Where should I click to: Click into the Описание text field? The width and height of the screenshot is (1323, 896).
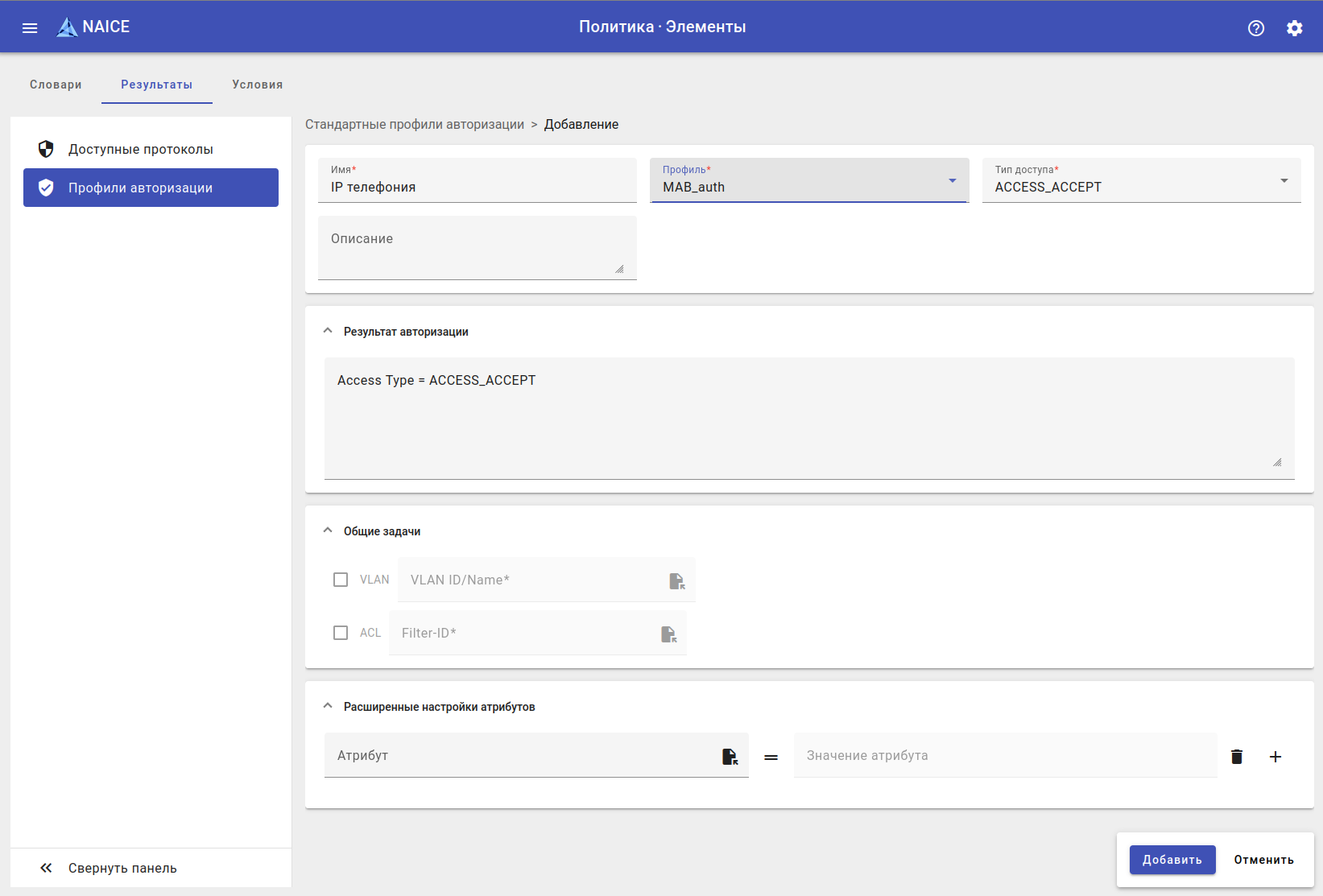pyautogui.click(x=477, y=248)
